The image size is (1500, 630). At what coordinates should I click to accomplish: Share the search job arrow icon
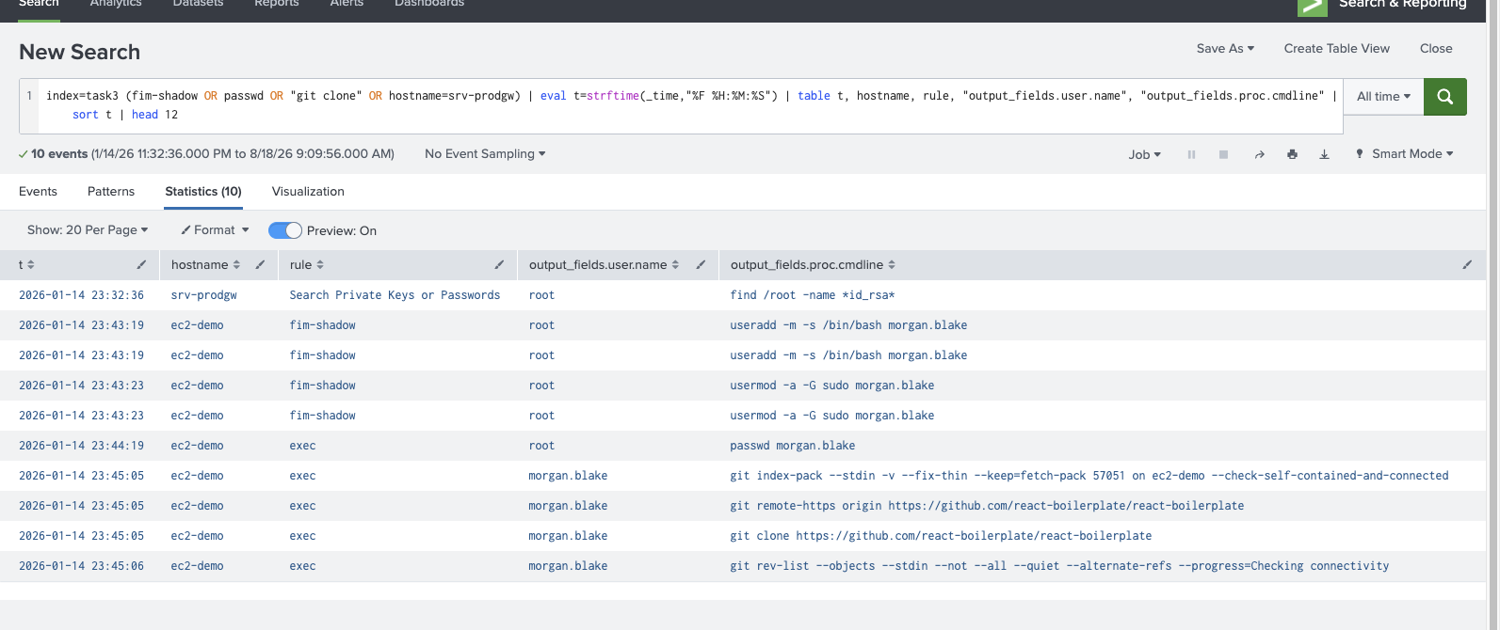1259,155
